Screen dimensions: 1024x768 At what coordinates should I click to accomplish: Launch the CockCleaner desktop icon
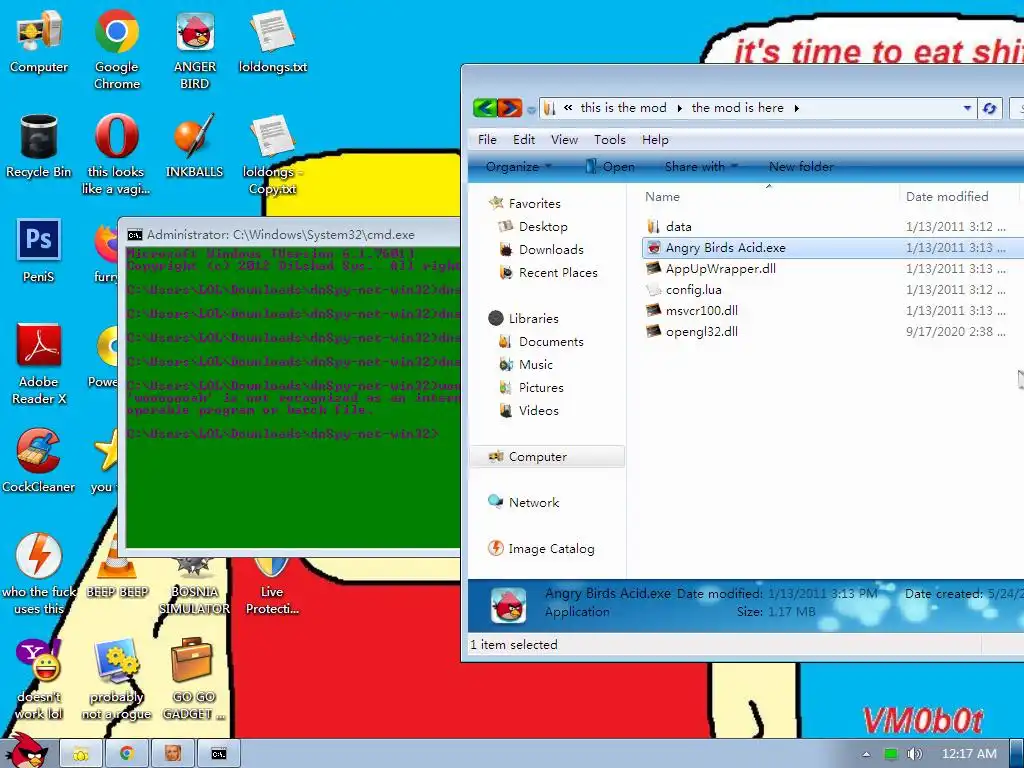(39, 461)
